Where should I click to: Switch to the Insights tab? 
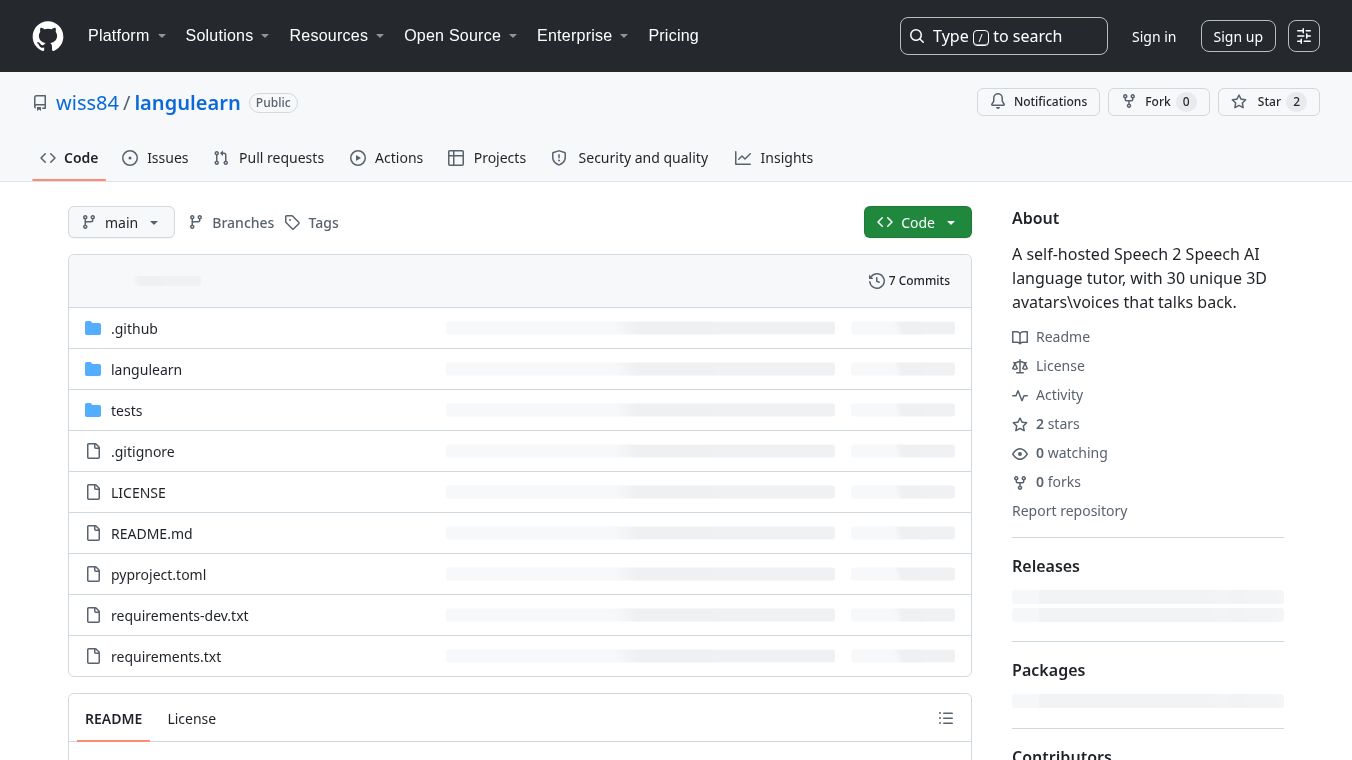(774, 158)
